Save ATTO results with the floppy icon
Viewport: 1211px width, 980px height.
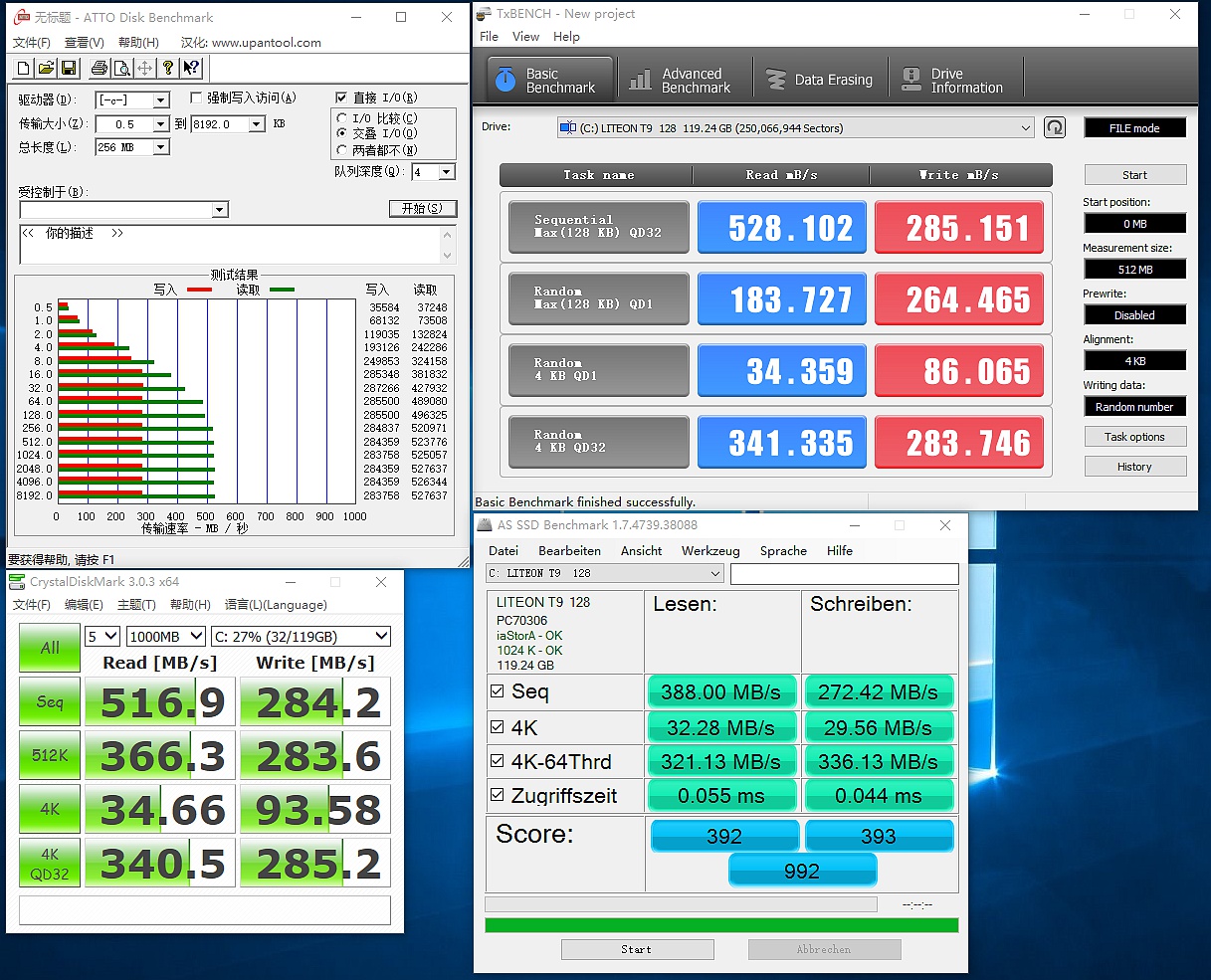pyautogui.click(x=69, y=68)
